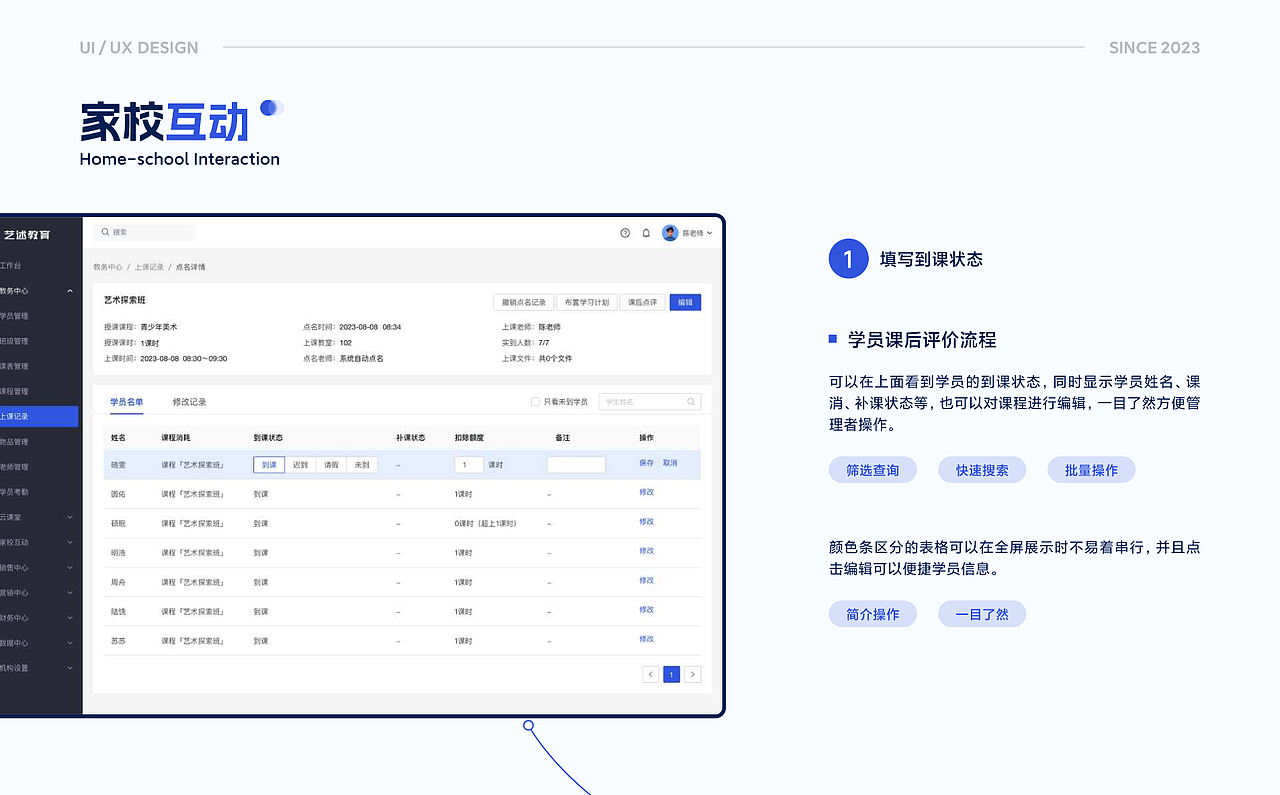Image resolution: width=1280 pixels, height=795 pixels.
Task: Select 到课 status for 晓雯
Action: click(269, 465)
